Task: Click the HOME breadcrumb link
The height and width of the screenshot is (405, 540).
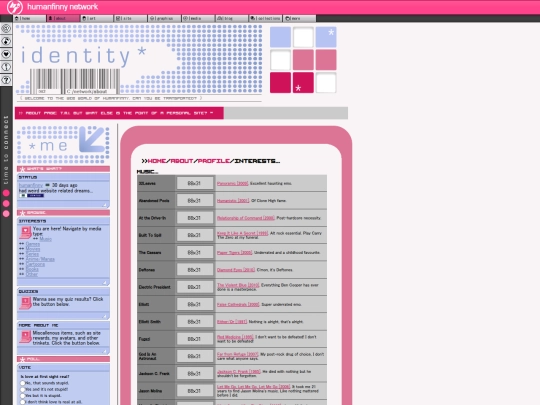Action: pyautogui.click(x=157, y=161)
